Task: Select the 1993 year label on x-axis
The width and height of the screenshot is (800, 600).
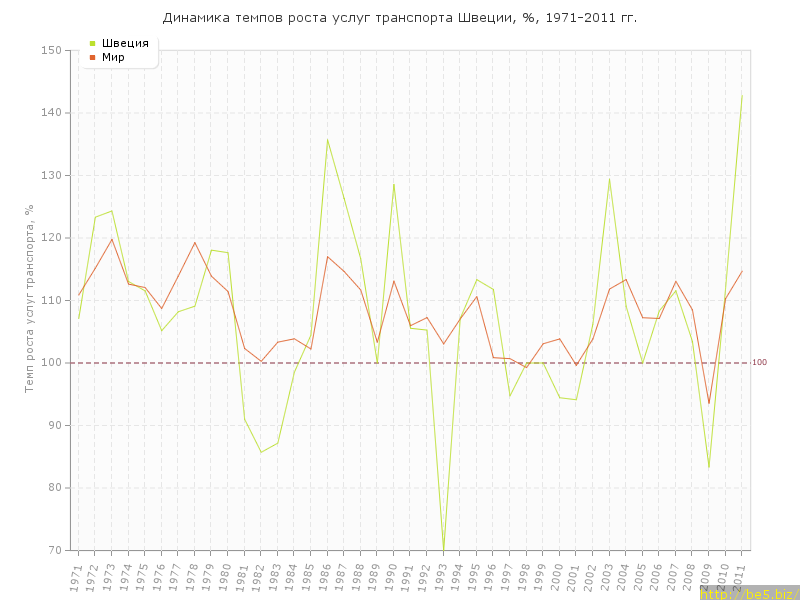Action: [x=443, y=576]
